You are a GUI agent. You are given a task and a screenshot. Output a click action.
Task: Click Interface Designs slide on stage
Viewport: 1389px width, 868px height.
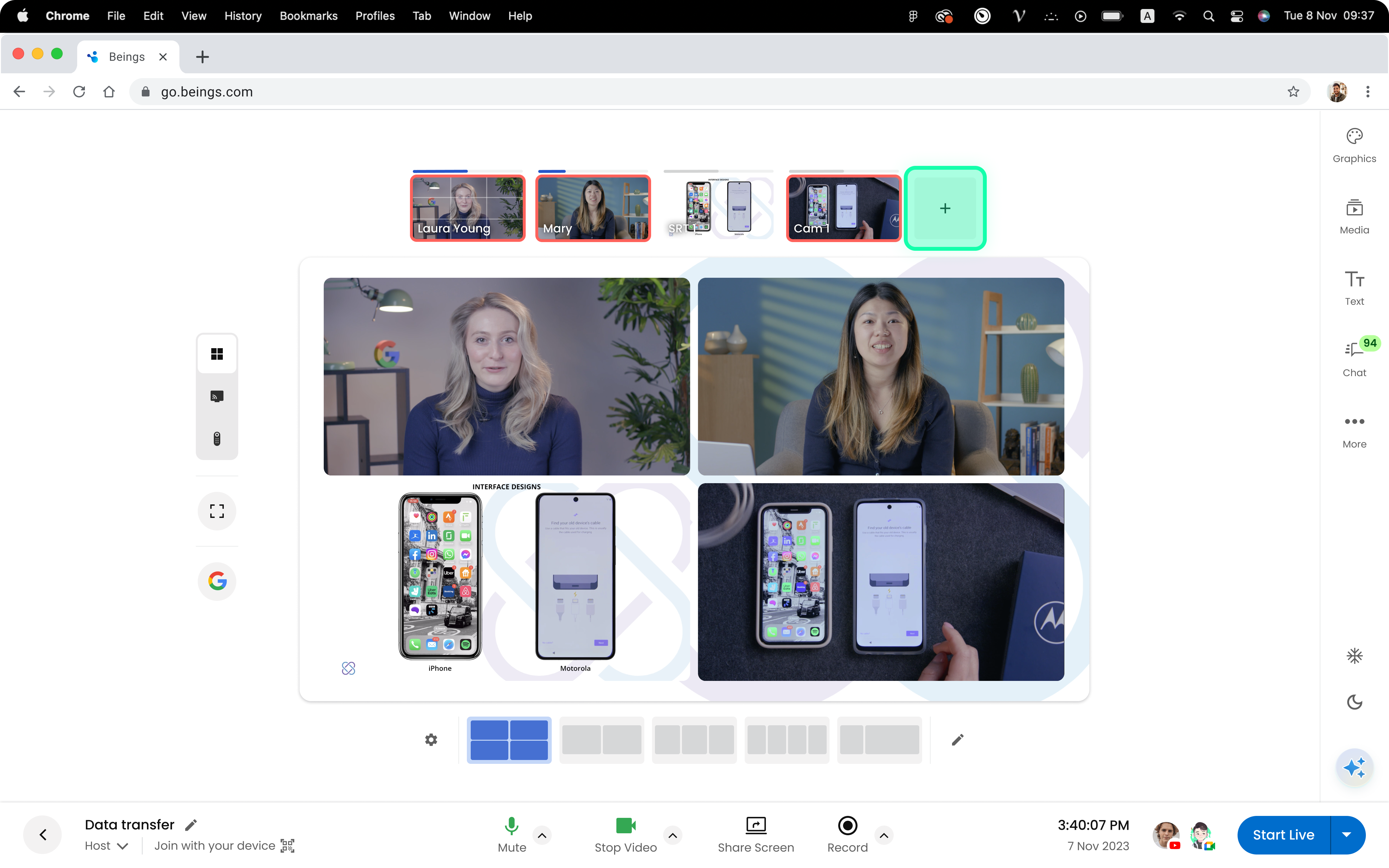point(506,582)
